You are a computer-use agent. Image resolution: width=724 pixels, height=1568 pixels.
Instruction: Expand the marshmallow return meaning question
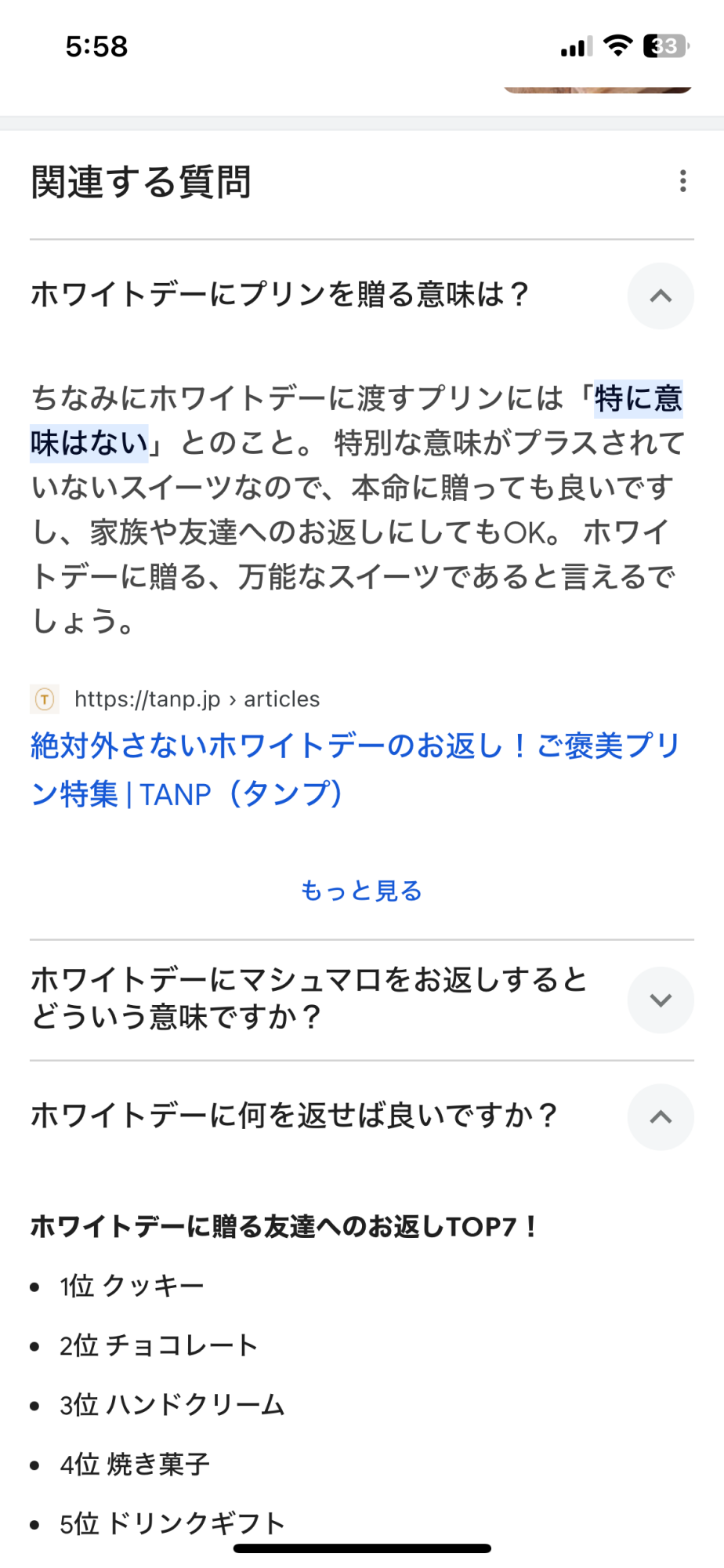[661, 1000]
